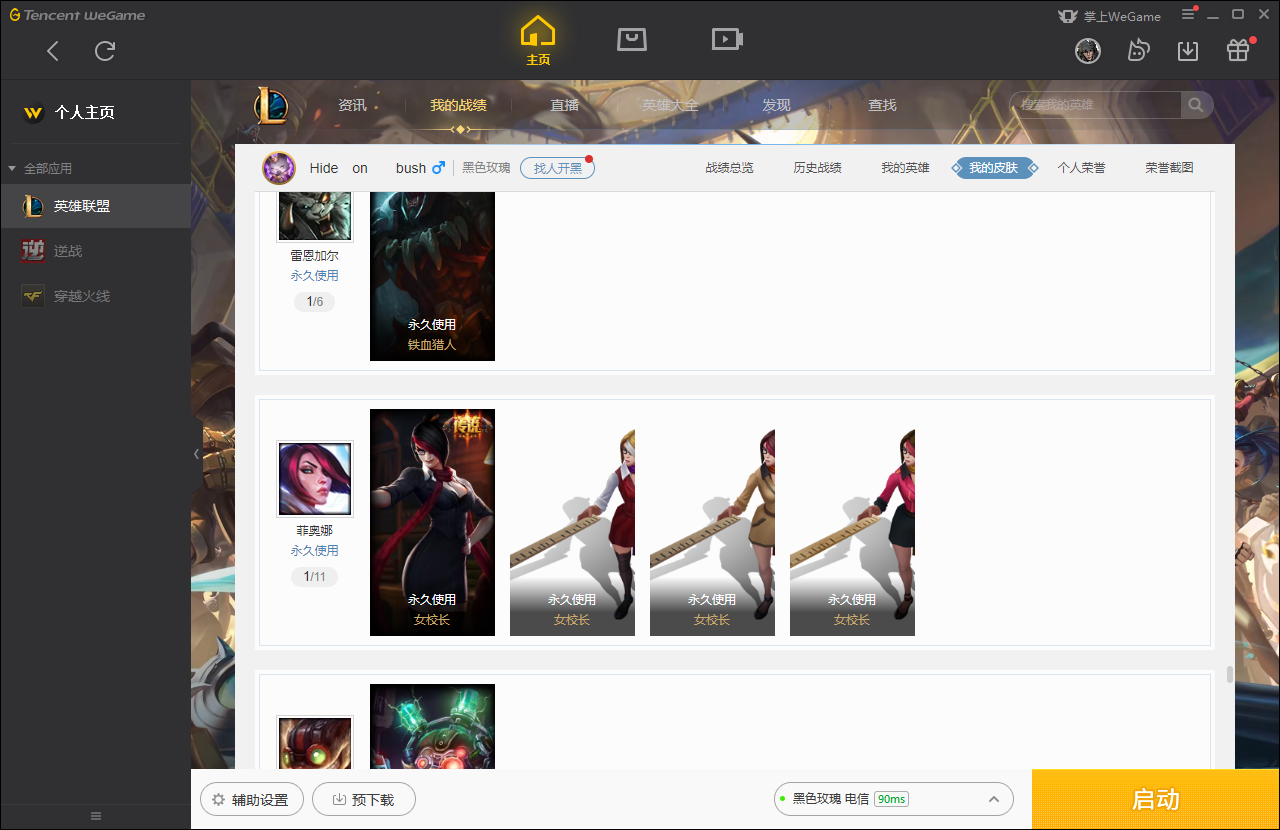Switch to 战绩总览 sub-tab
This screenshot has width=1280, height=830.
point(729,168)
